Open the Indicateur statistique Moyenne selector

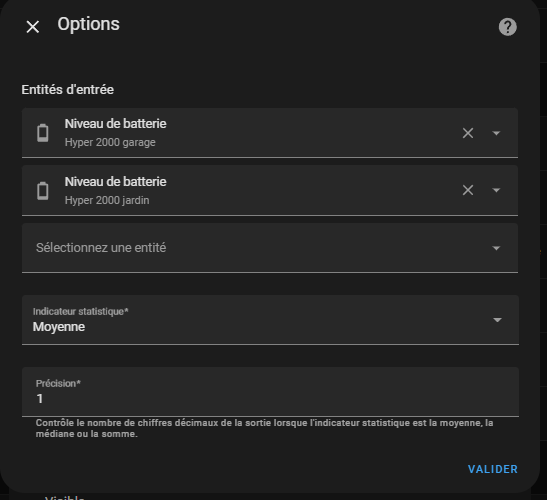coord(270,320)
